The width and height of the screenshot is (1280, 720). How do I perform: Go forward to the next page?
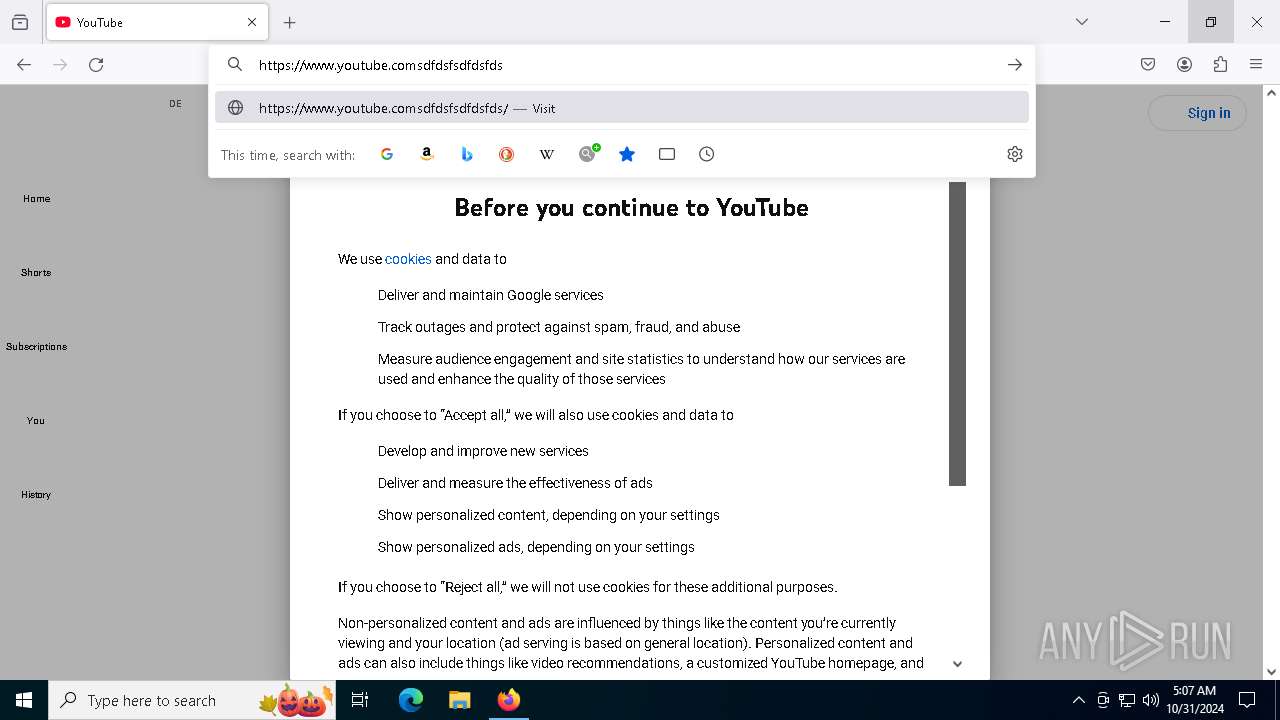(60, 65)
